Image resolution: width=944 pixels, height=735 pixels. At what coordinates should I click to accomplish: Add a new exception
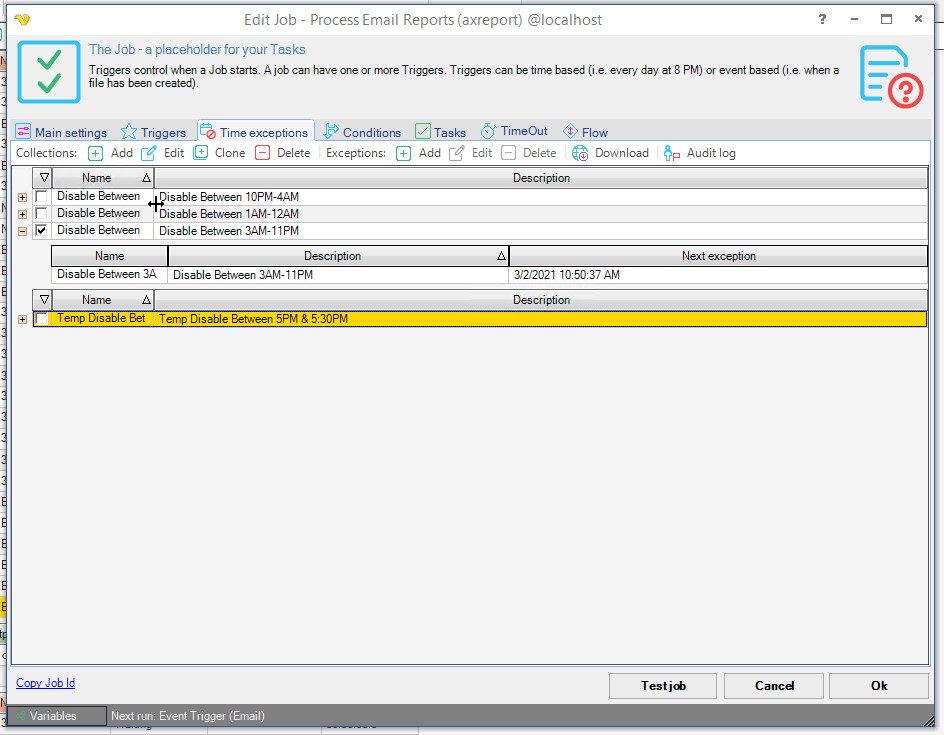404,153
